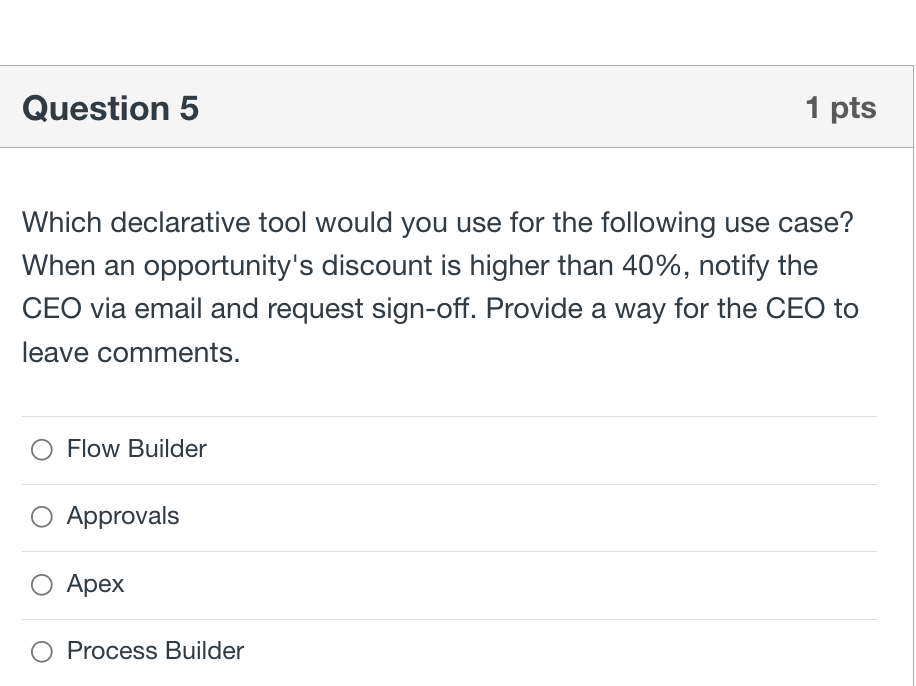The height and width of the screenshot is (686, 916).
Task: Click the Approvals answer label
Action: [122, 517]
